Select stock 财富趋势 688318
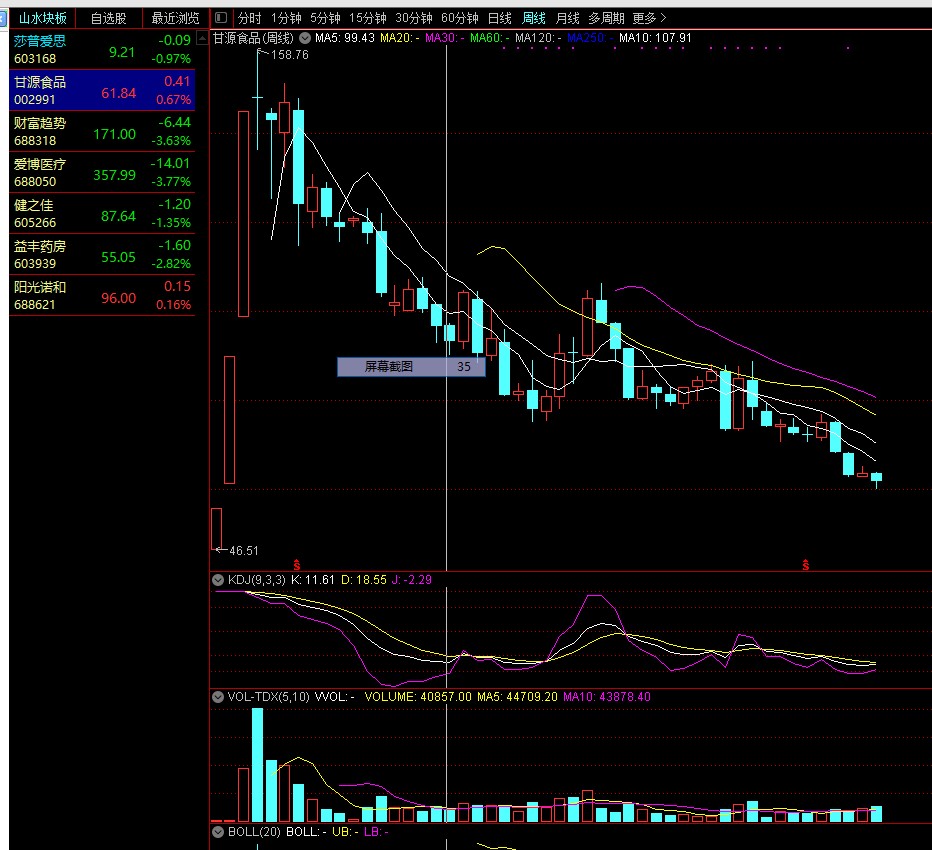Viewport: 932px width, 850px height. coord(102,131)
